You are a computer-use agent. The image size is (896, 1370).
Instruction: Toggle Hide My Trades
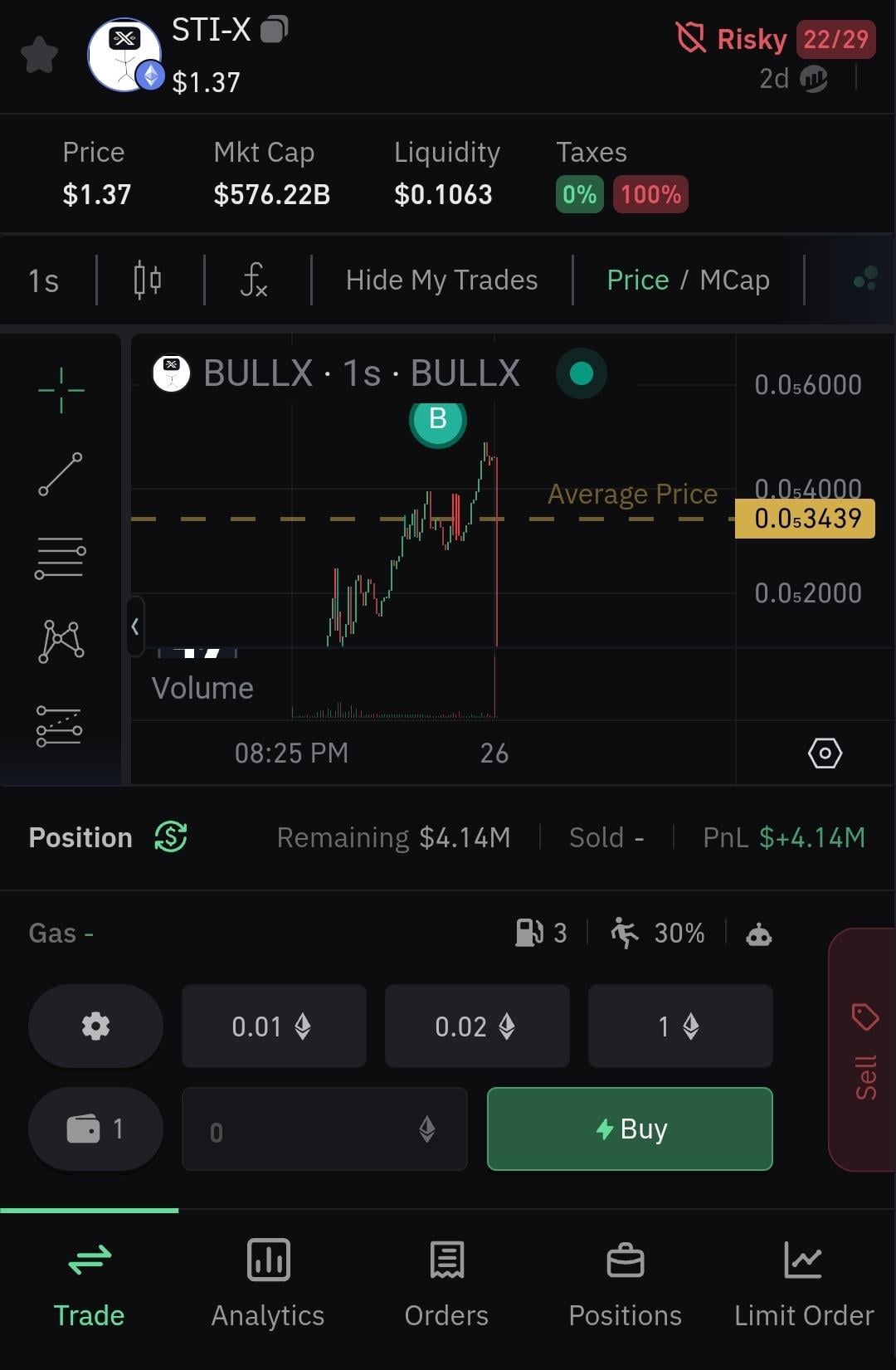click(x=441, y=280)
